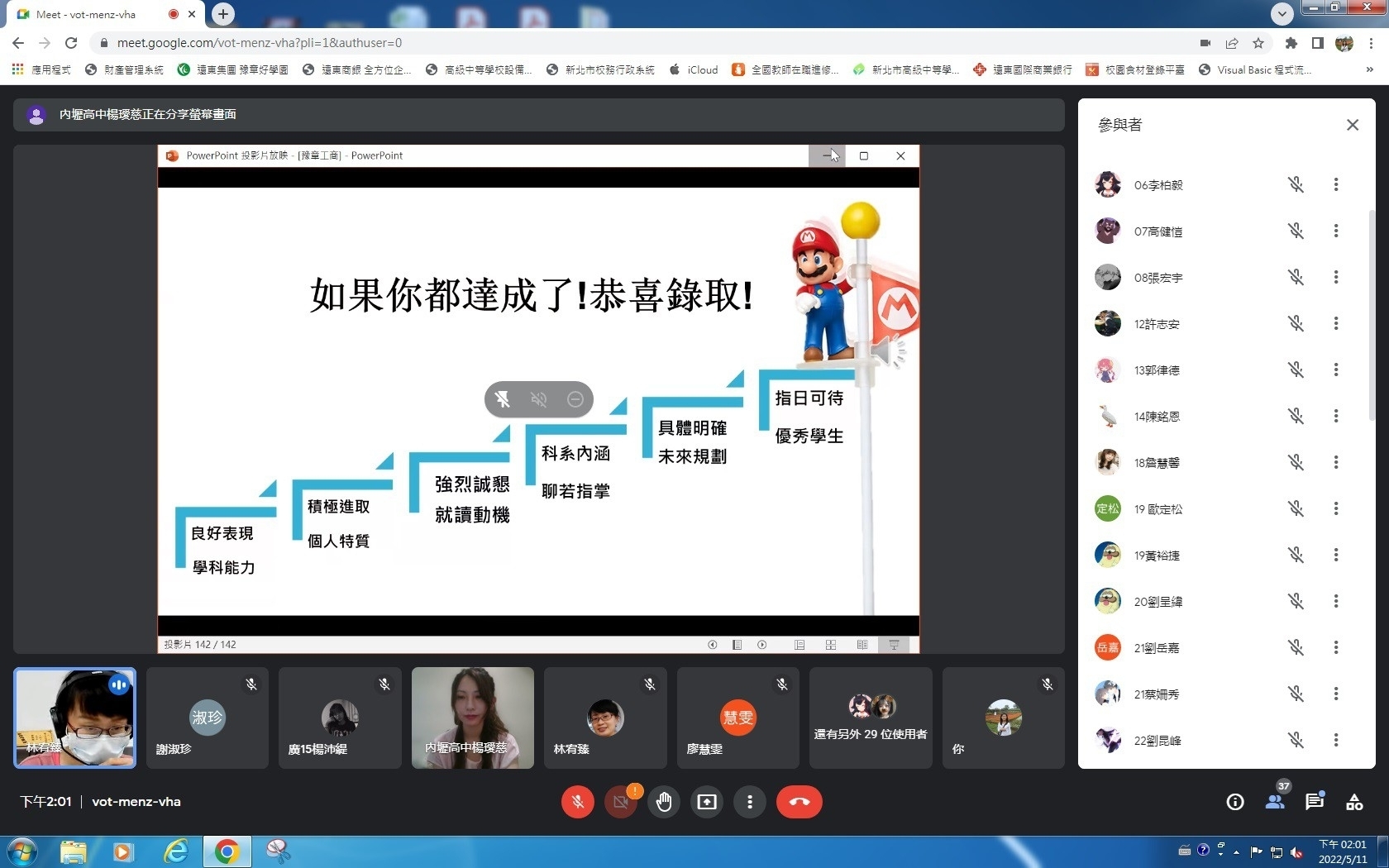The image size is (1389, 868).
Task: Open Chrome three-dot menu
Action: click(x=1372, y=43)
